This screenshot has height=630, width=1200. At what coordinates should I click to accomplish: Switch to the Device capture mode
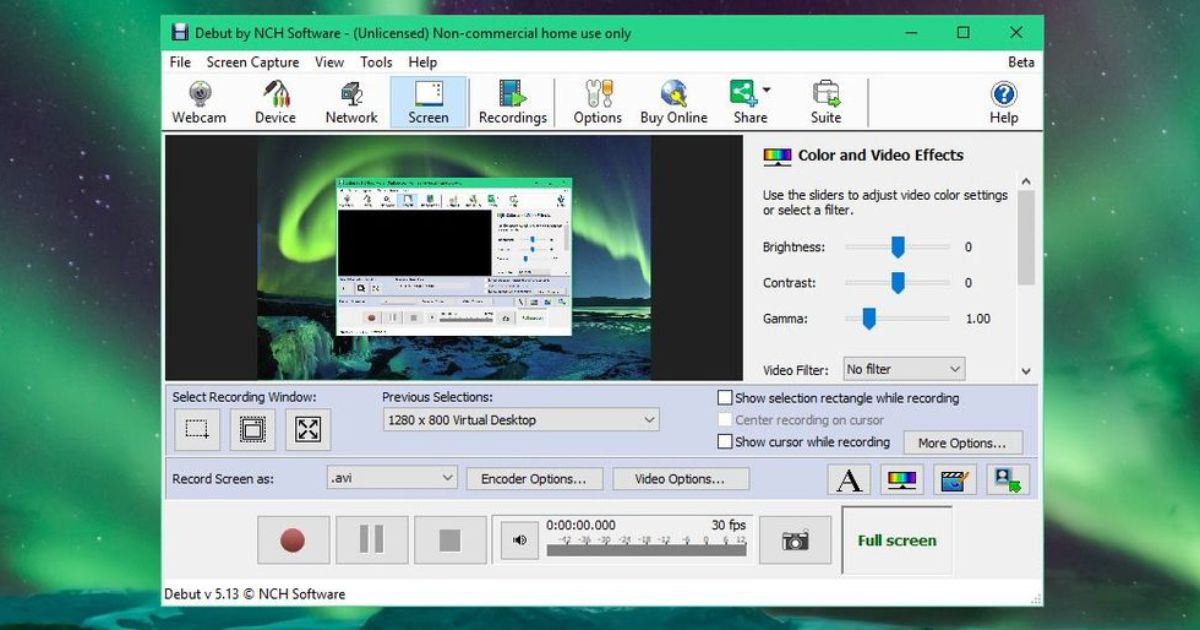click(x=275, y=100)
